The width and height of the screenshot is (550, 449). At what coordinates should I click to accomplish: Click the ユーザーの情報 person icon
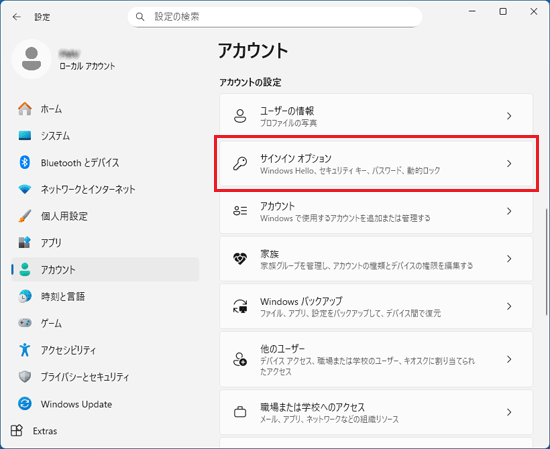pos(240,116)
